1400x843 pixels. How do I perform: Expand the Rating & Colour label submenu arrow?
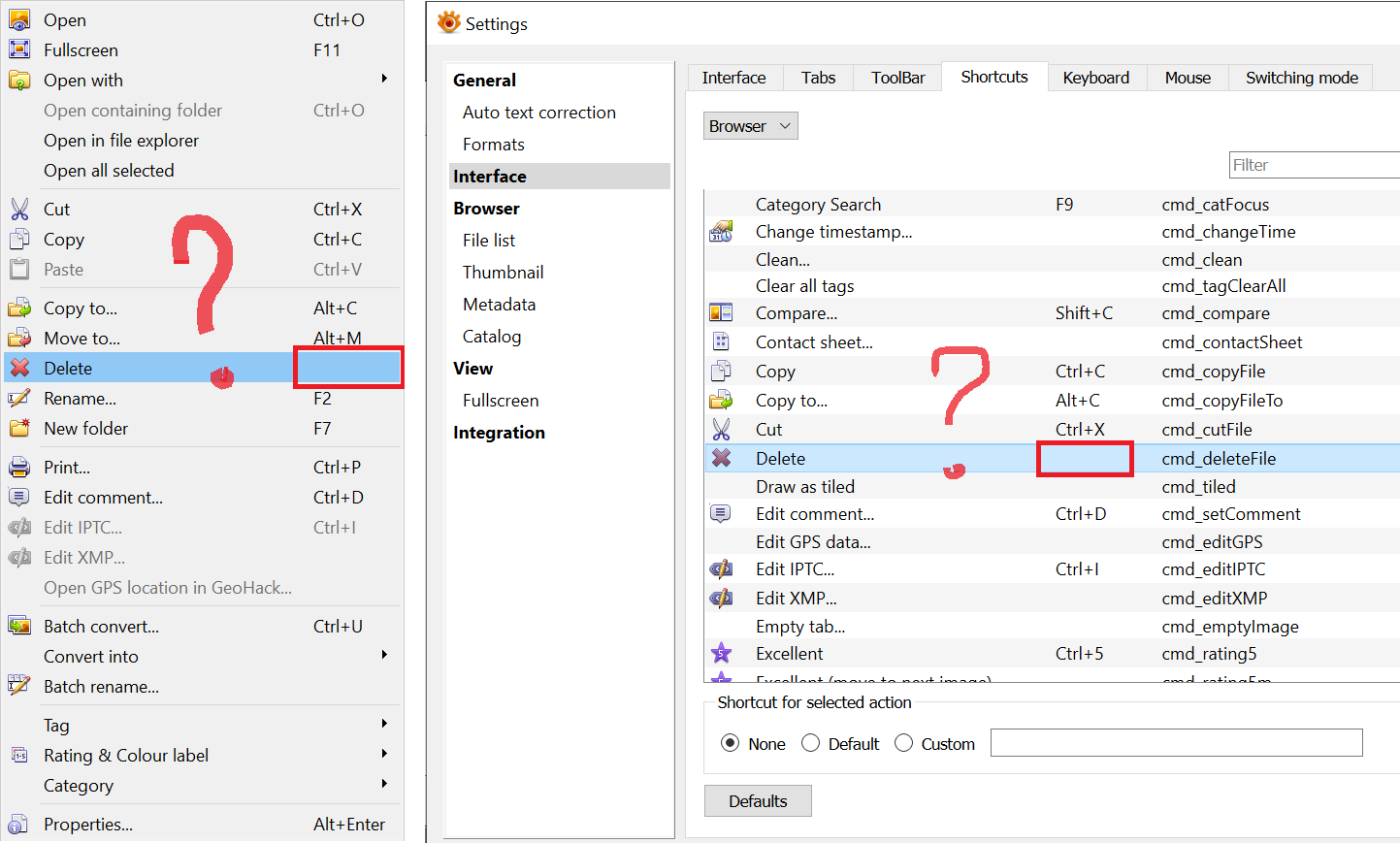tap(384, 754)
